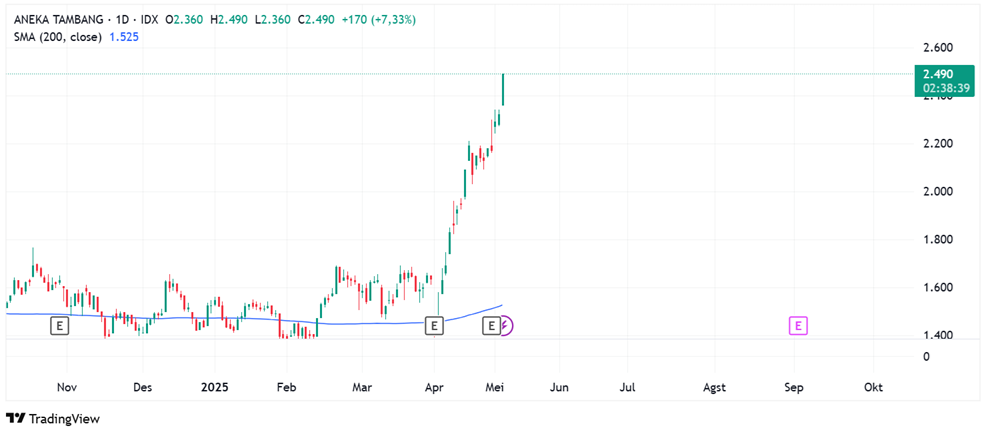Open the earnings marker above the Nov label
The width and height of the screenshot is (985, 429).
[59, 325]
